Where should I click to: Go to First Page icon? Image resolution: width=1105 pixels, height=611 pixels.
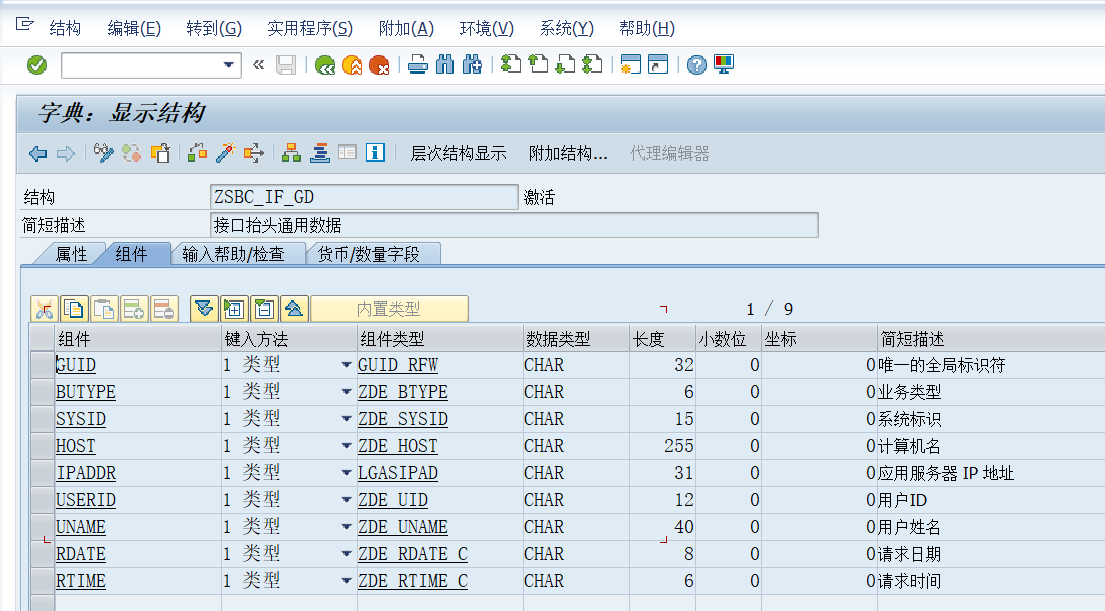510,65
